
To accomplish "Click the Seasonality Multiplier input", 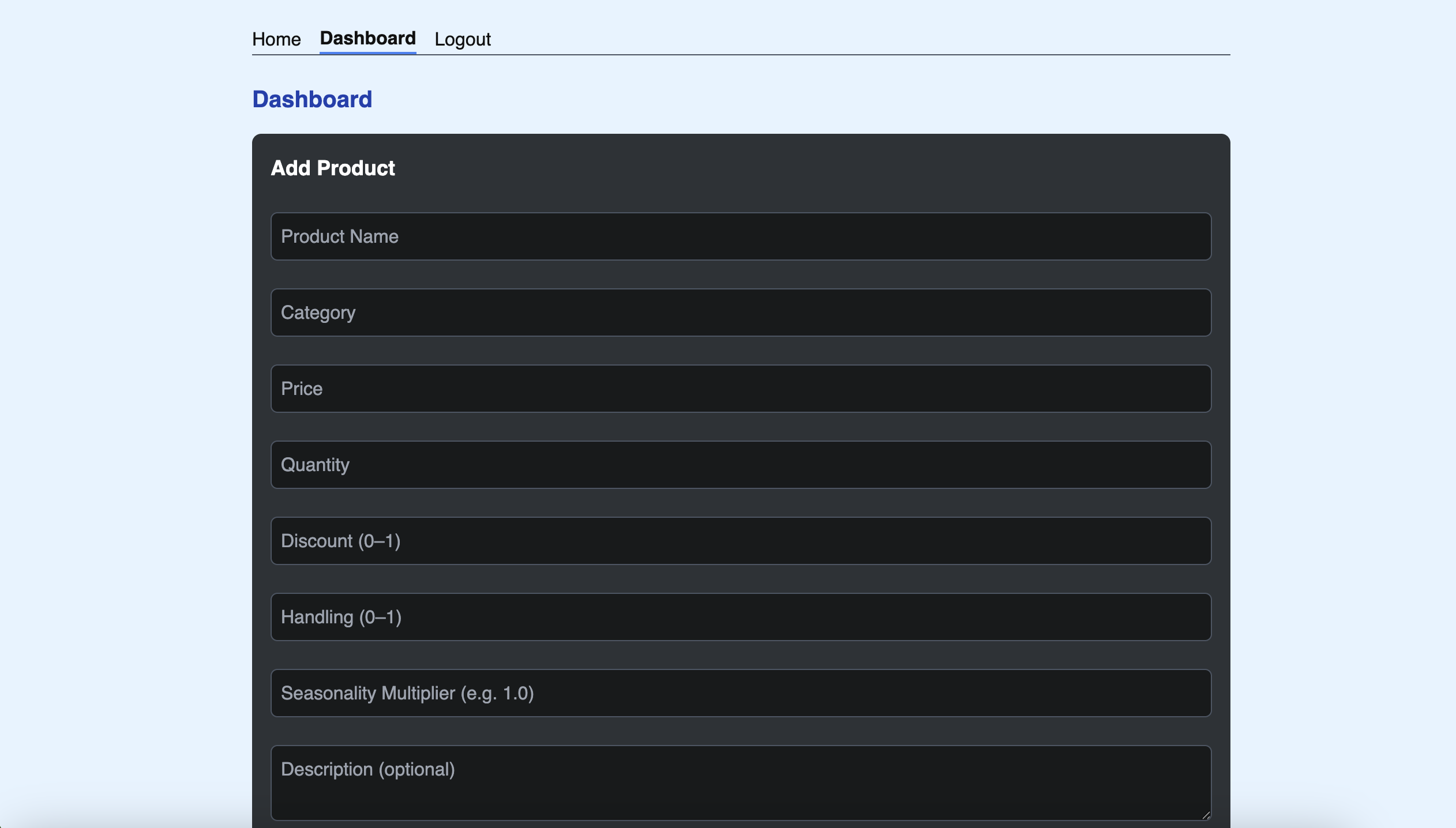I will (740, 693).
